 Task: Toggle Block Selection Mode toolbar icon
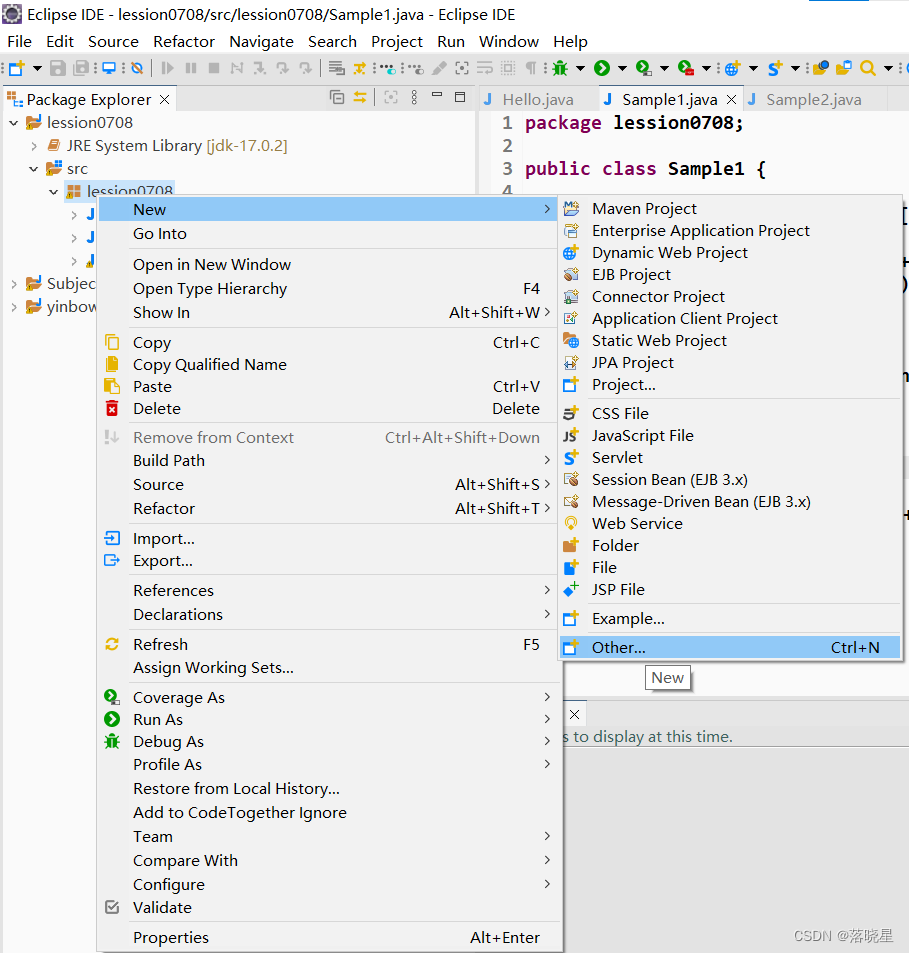[508, 68]
